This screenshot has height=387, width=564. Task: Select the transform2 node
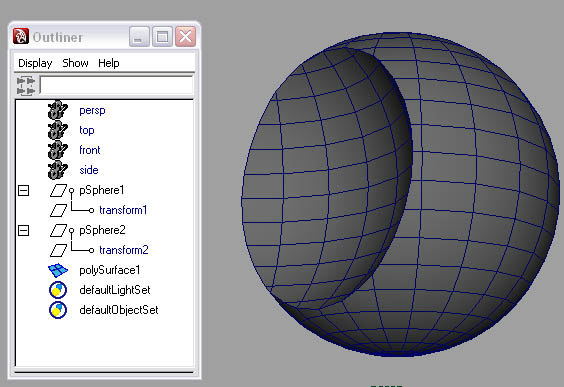tap(124, 250)
